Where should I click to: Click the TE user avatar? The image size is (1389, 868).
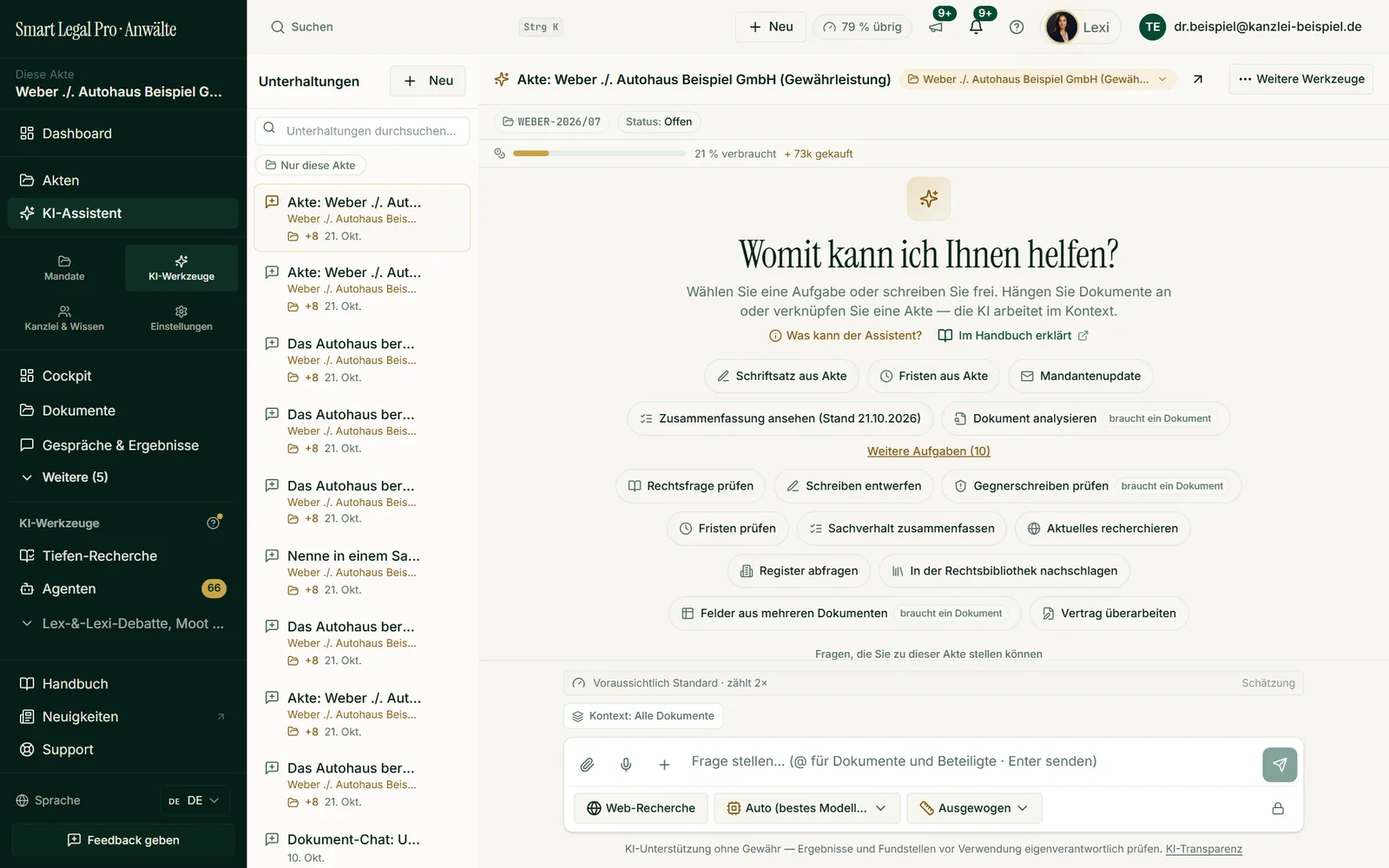1153,27
